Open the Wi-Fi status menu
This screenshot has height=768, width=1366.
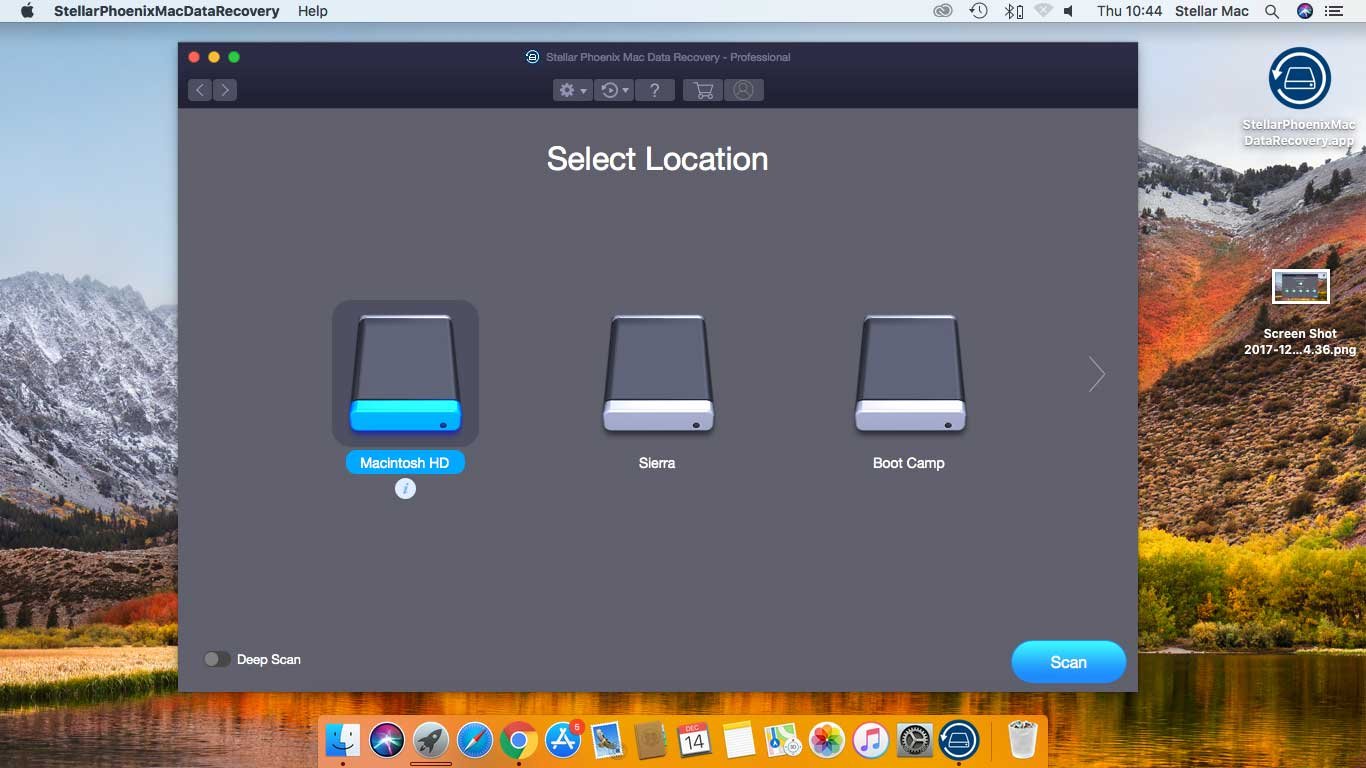[1043, 11]
